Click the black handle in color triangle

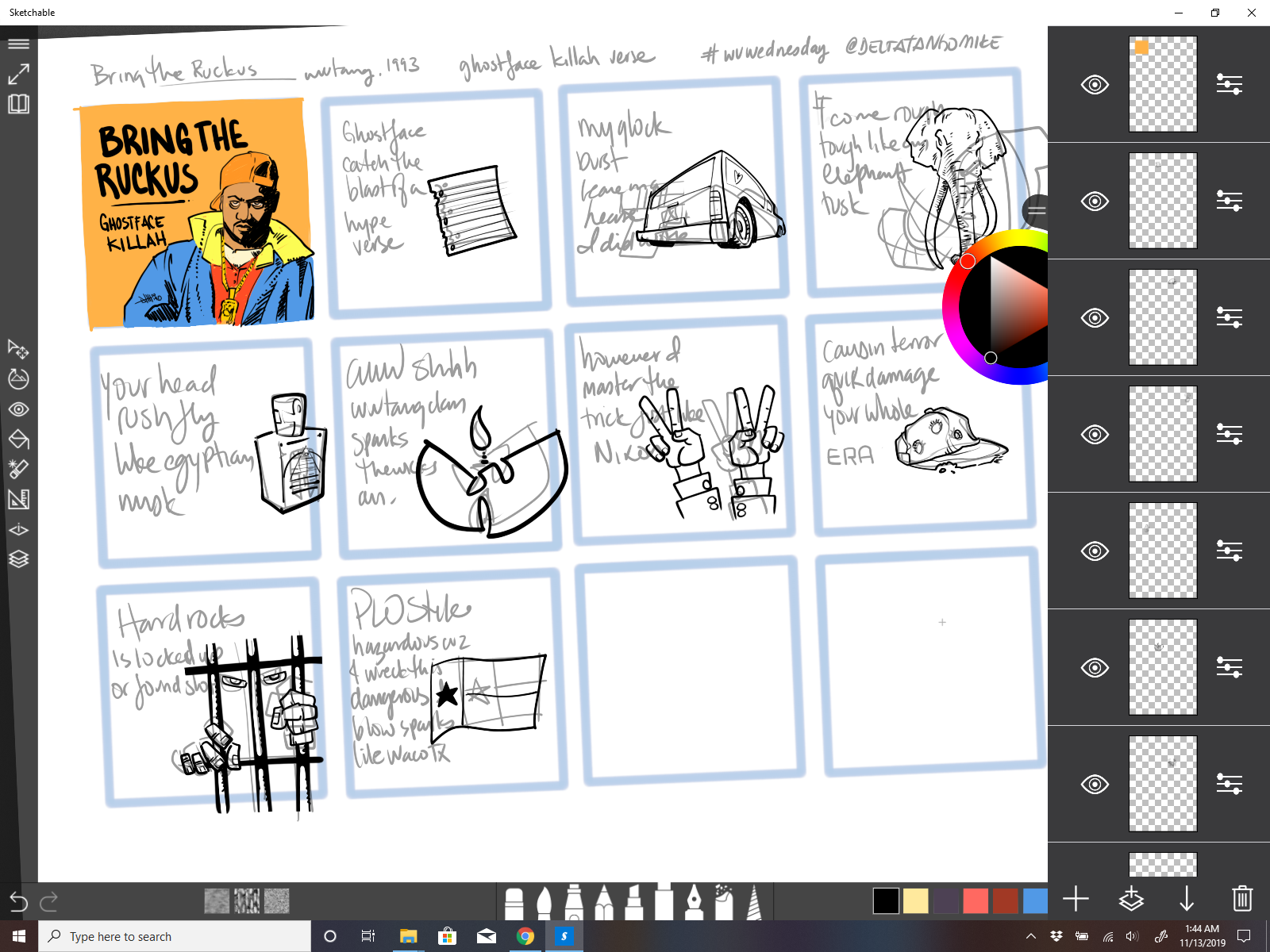point(991,358)
